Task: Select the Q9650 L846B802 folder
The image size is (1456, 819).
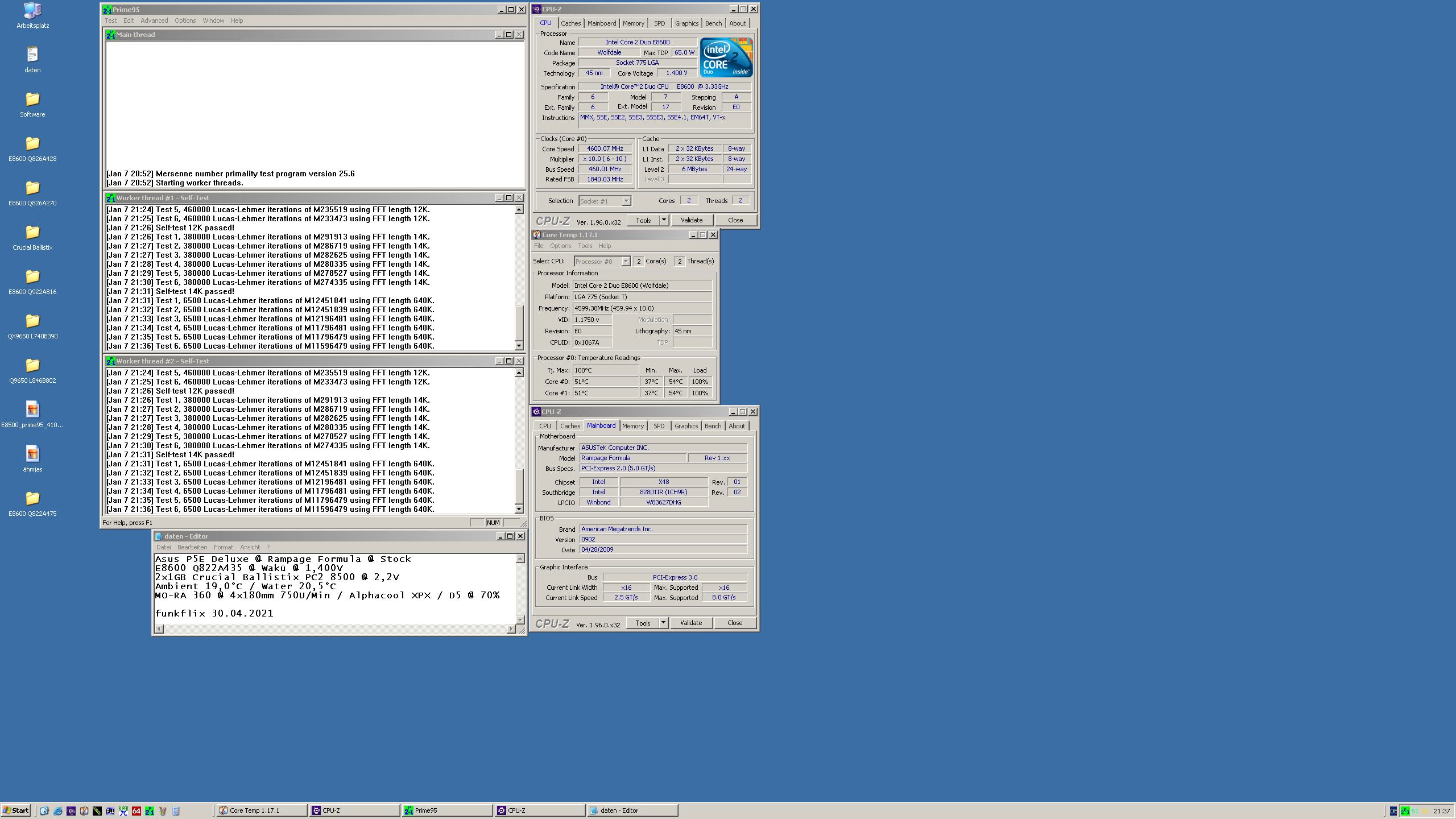Action: tap(32, 370)
